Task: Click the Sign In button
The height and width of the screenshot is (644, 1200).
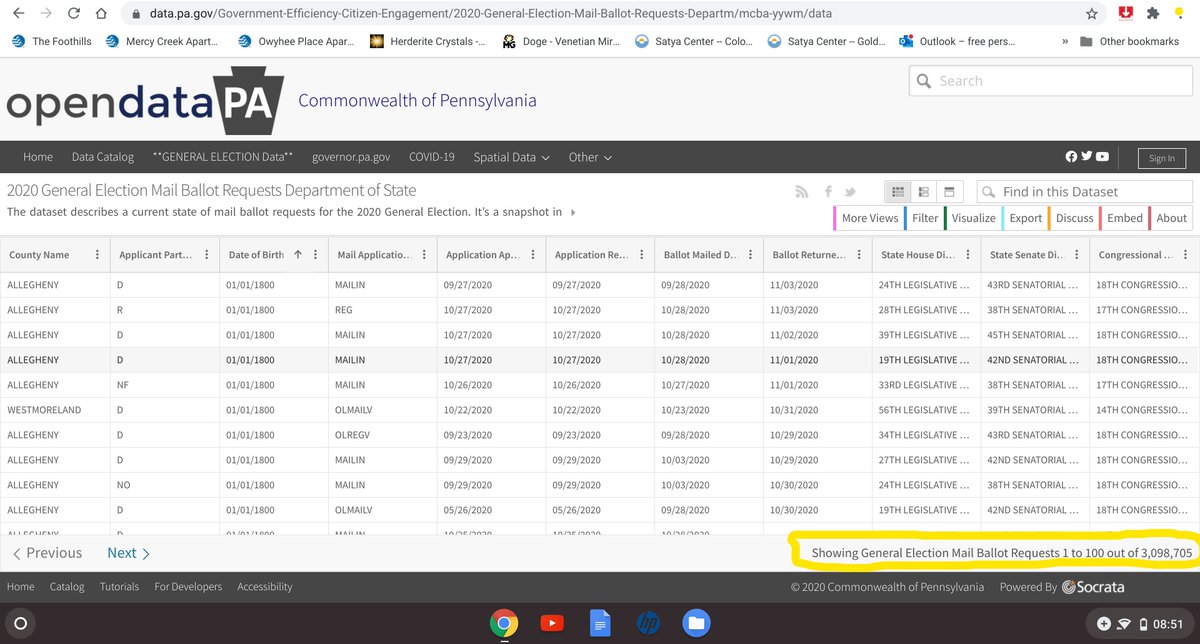Action: [x=1161, y=158]
